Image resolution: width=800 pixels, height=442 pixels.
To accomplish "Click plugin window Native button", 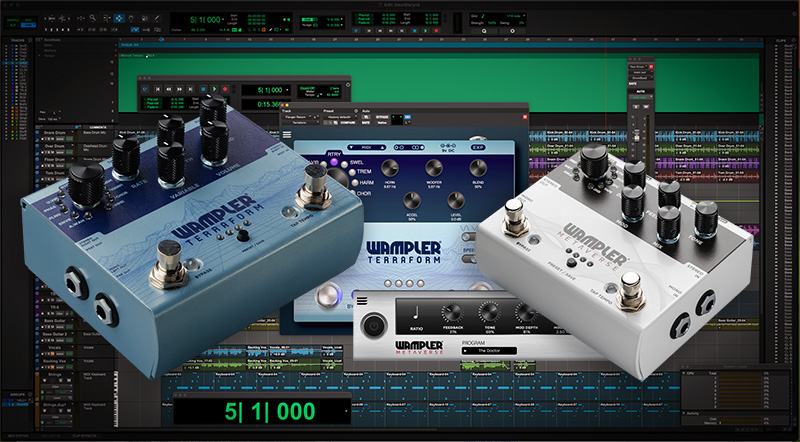I will pyautogui.click(x=382, y=122).
